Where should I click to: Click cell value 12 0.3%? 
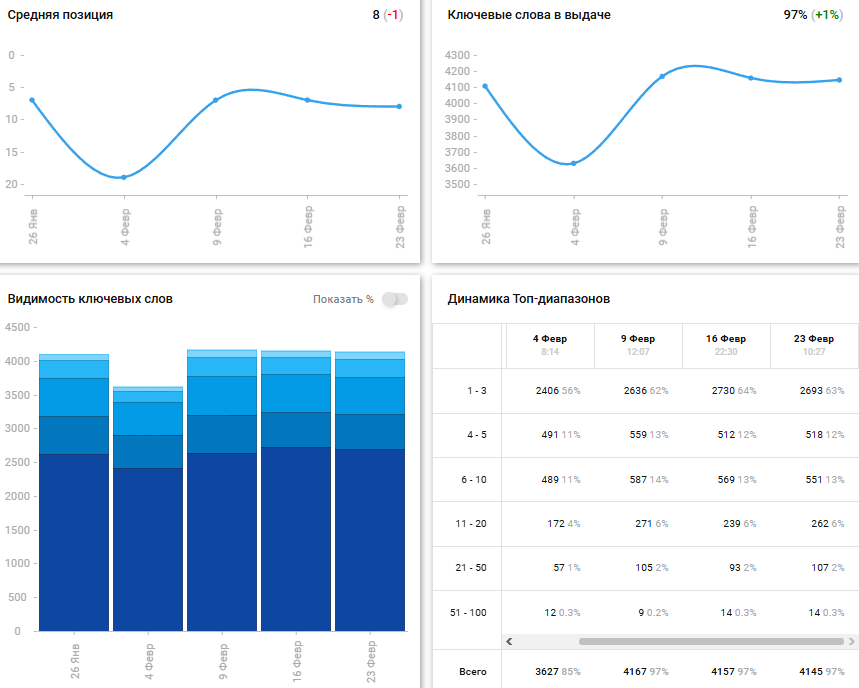pos(563,612)
